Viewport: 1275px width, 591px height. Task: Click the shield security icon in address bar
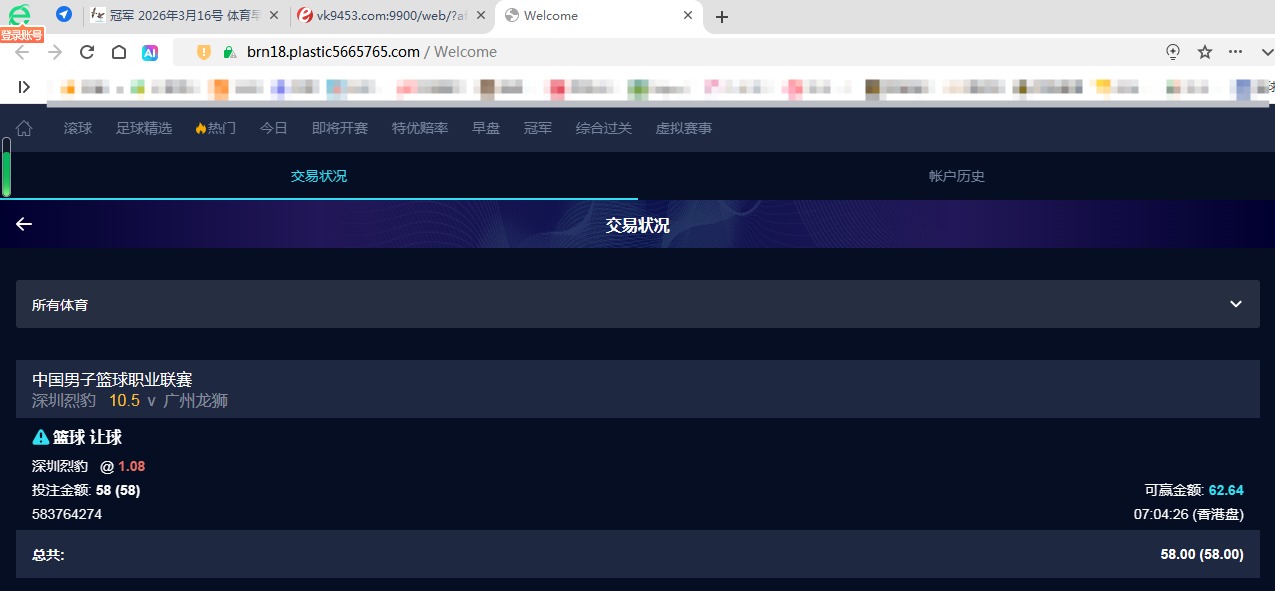[204, 52]
